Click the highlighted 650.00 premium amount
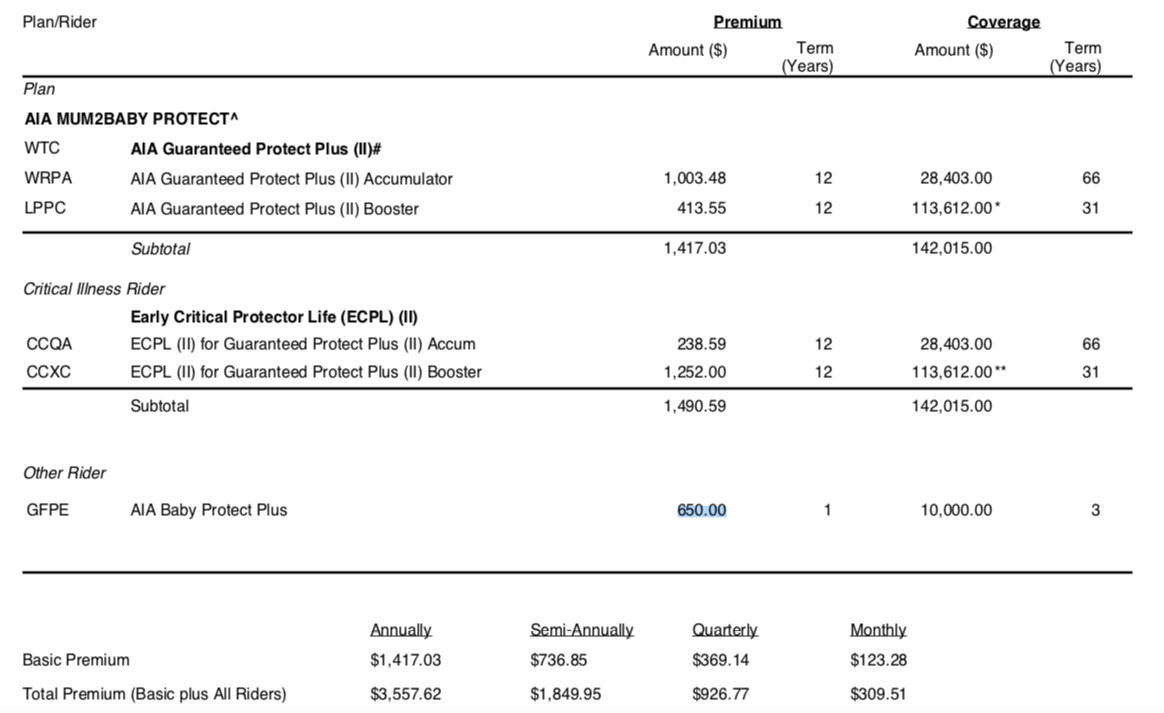The height and width of the screenshot is (713, 1164). pyautogui.click(x=701, y=510)
